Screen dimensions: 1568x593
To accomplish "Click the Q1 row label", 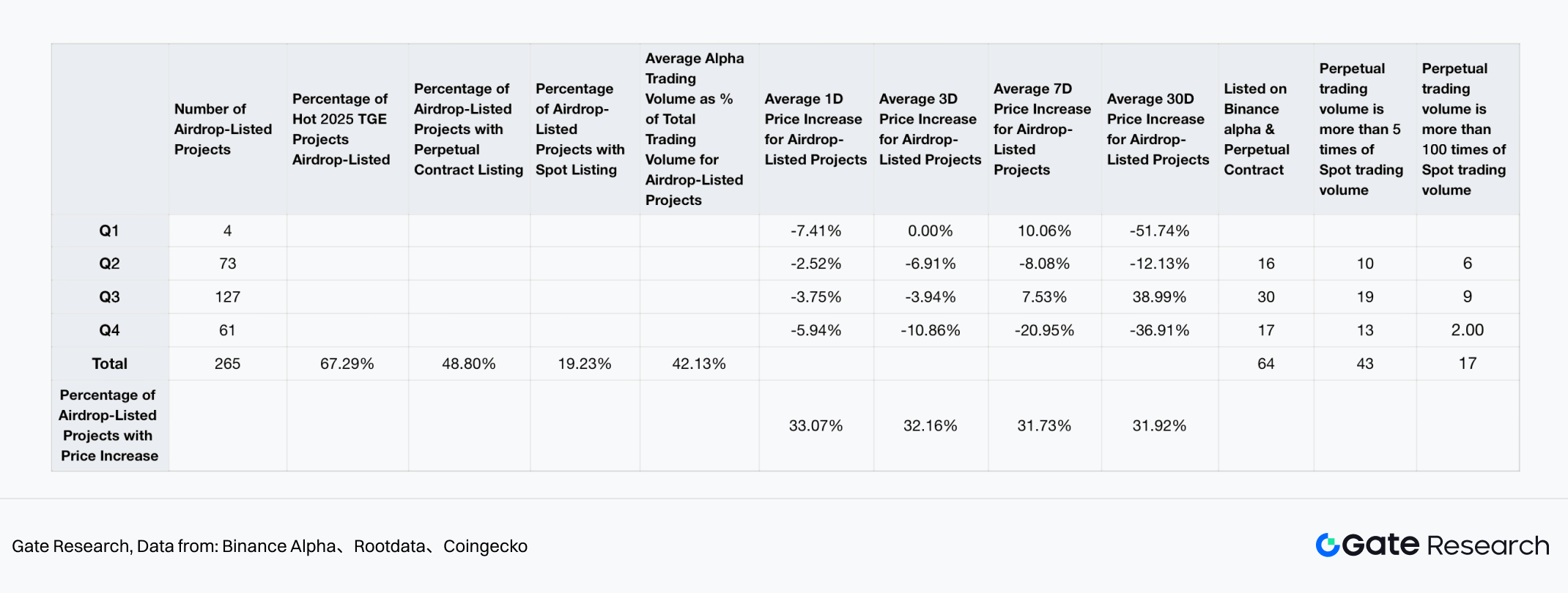I will click(109, 231).
